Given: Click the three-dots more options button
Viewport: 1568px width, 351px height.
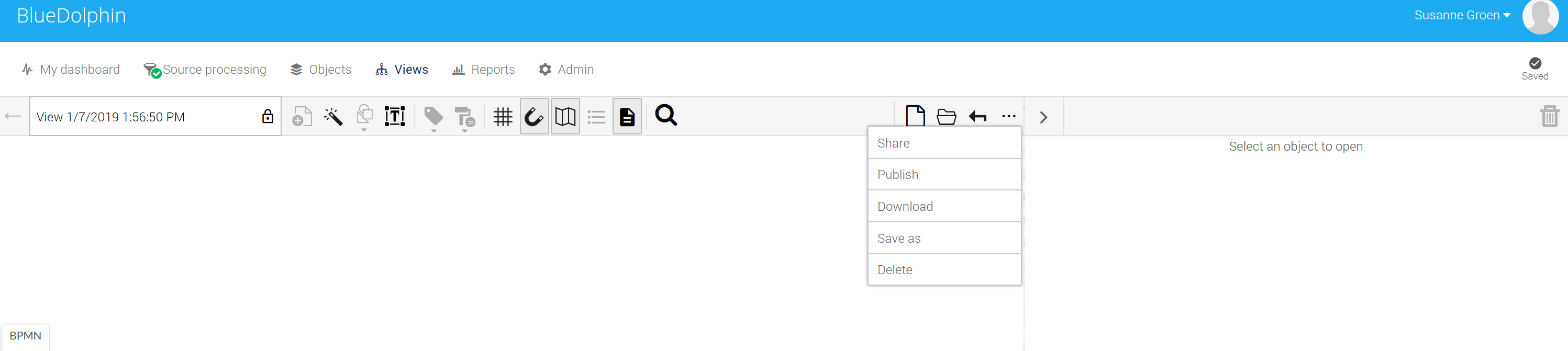Looking at the screenshot, I should (x=1009, y=116).
